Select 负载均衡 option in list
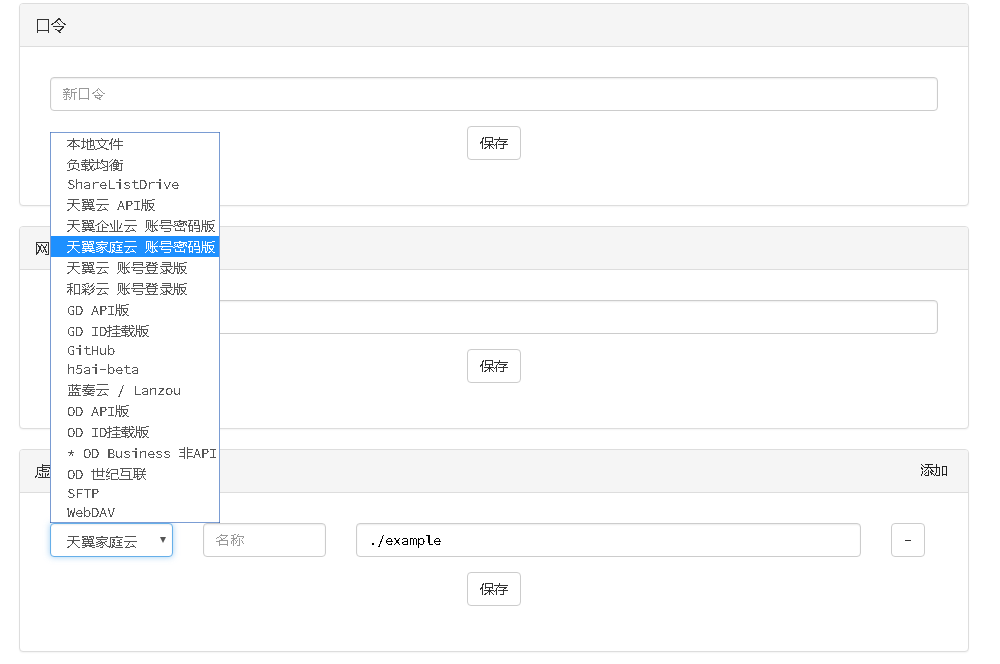Image resolution: width=1000 pixels, height=664 pixels. [135, 165]
